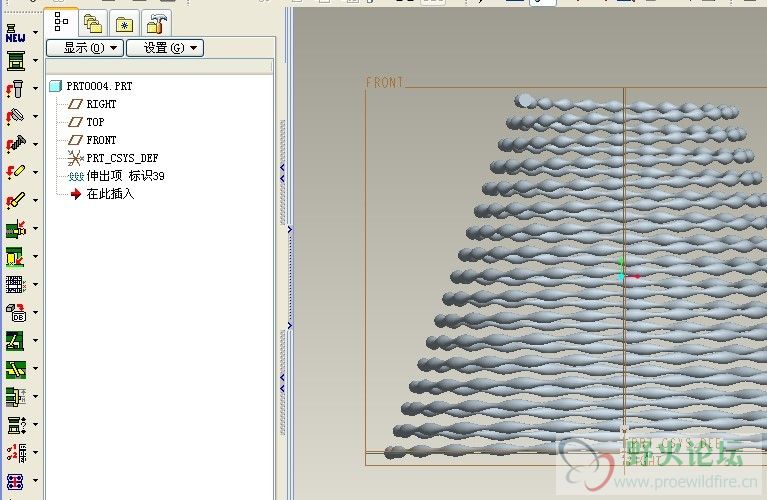This screenshot has height=500, width=767.
Task: Expand arrow beside the checkered table icon
Action: coord(35,284)
